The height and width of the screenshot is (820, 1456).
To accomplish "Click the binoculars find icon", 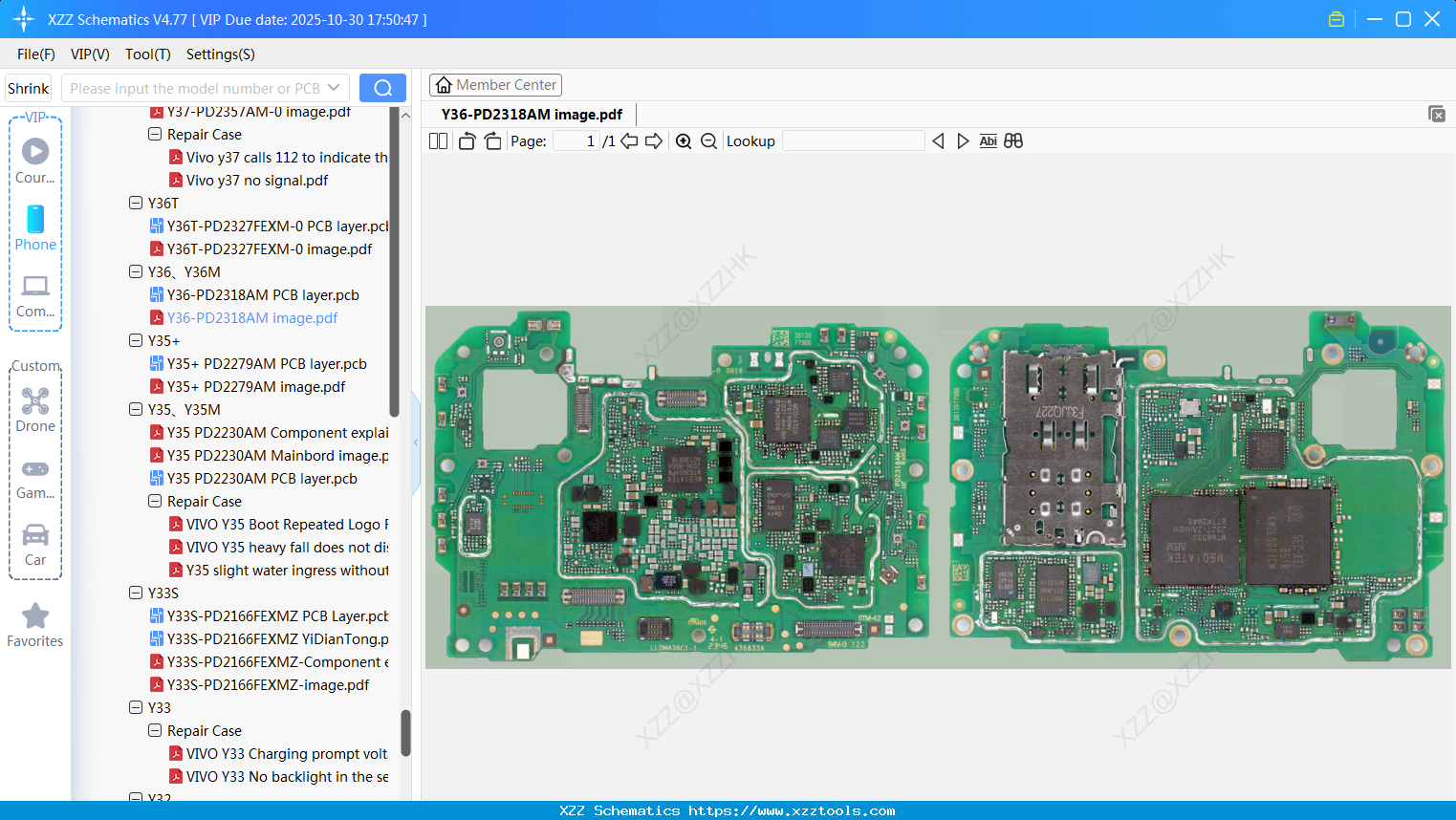I will (x=1013, y=140).
